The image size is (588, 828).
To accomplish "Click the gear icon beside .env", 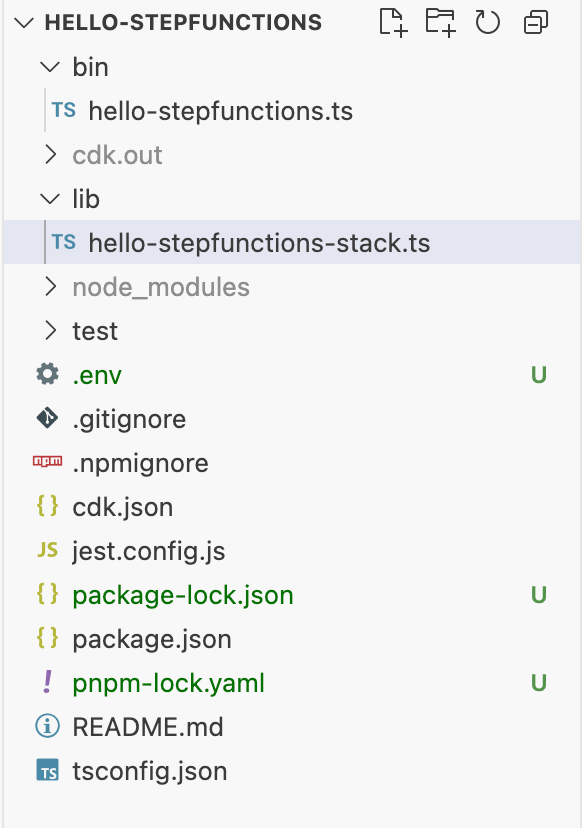I will 48,374.
